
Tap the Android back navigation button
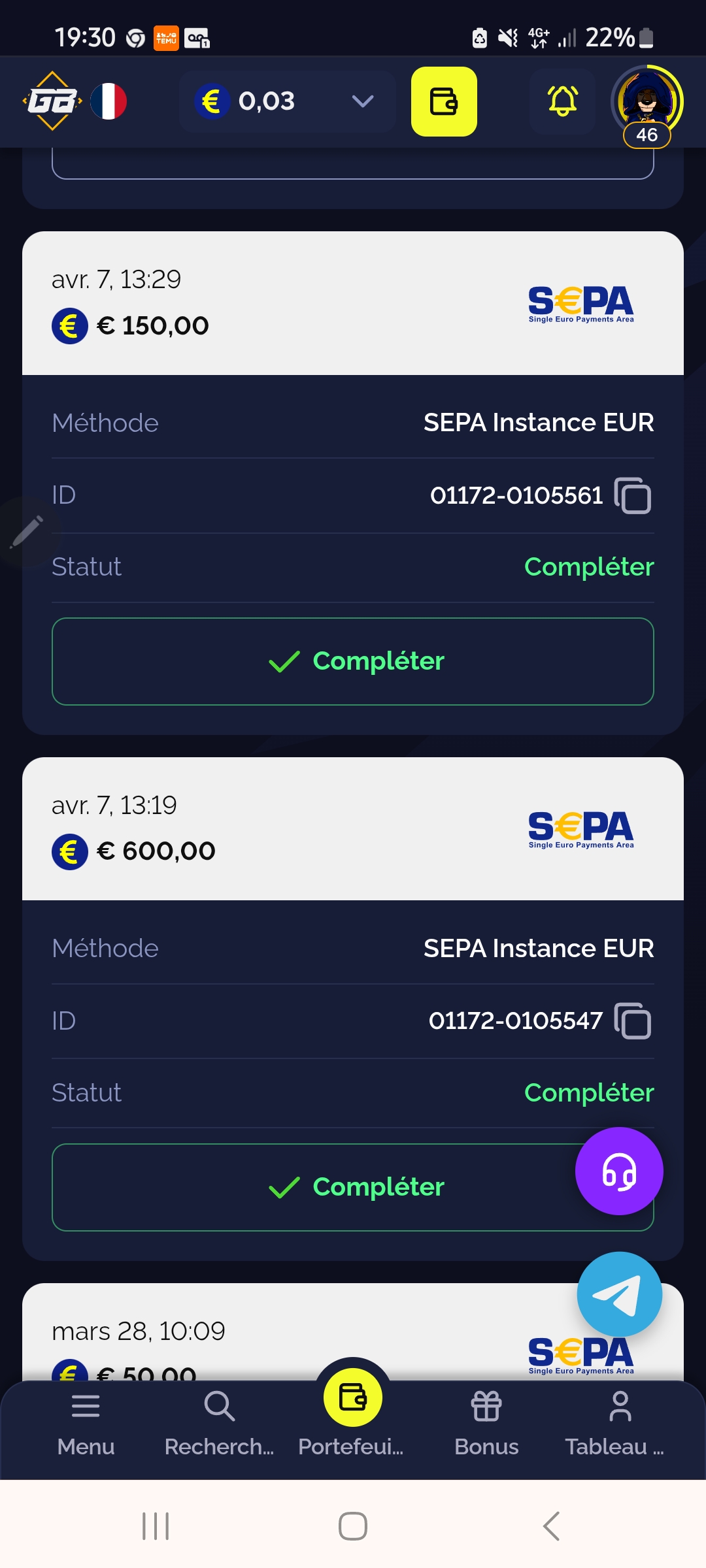551,1526
